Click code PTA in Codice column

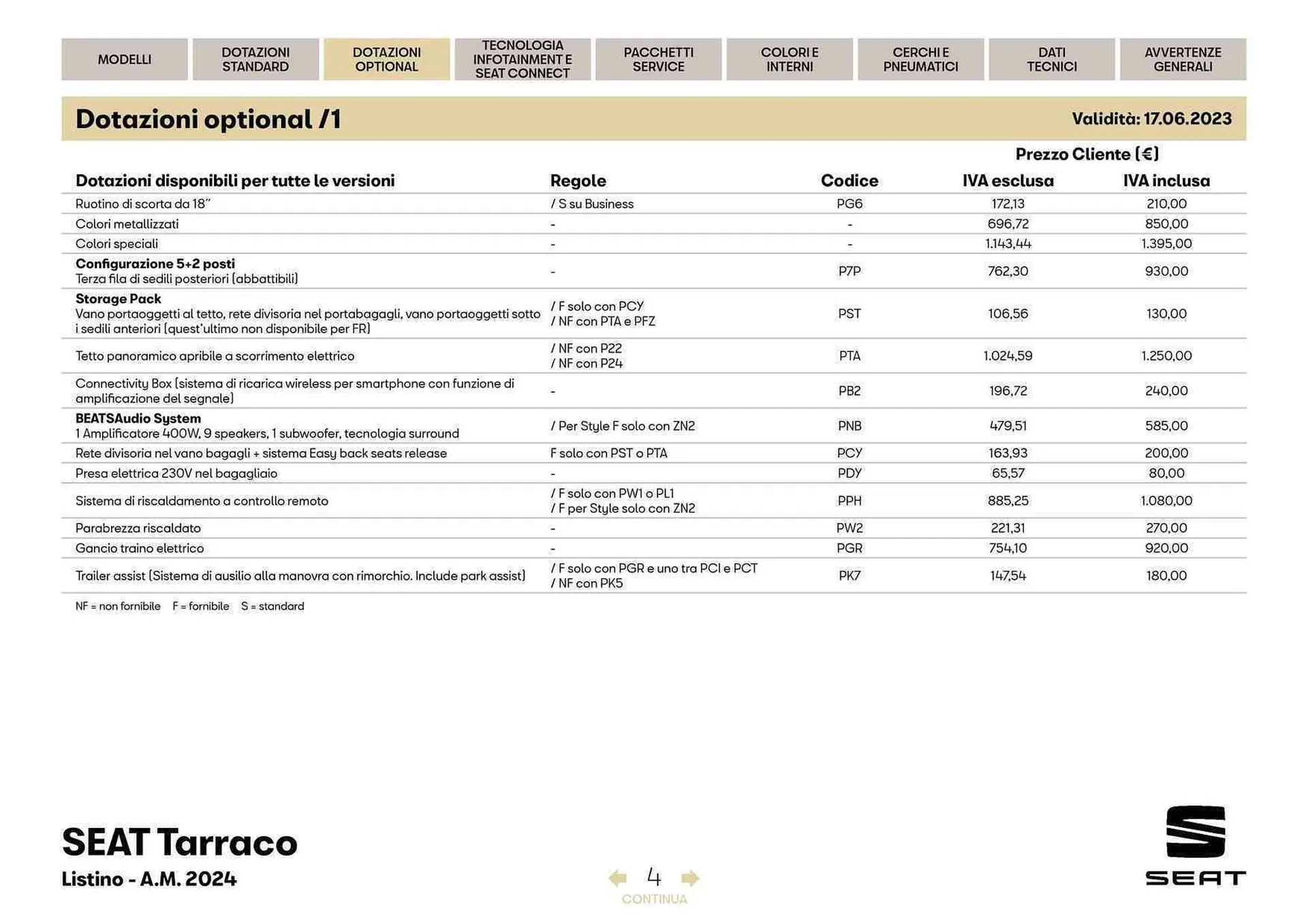850,355
